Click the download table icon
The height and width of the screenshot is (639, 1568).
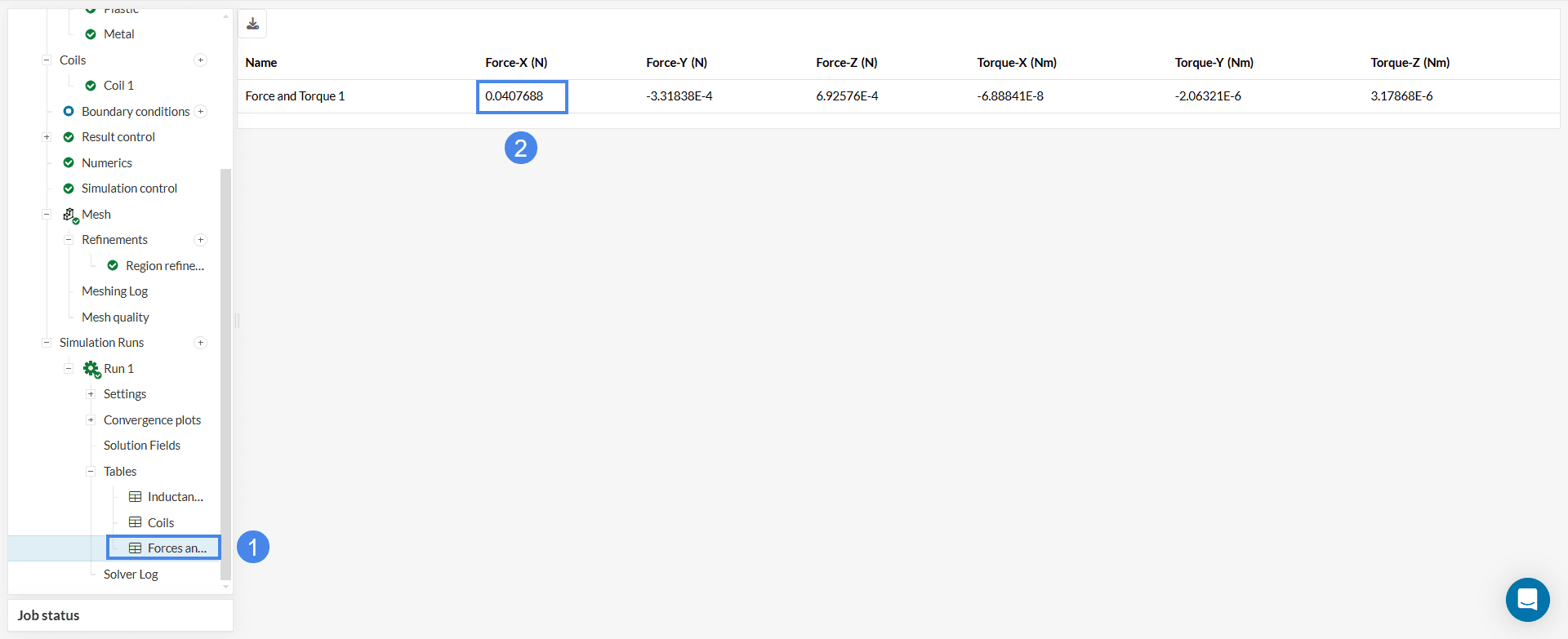coord(253,24)
